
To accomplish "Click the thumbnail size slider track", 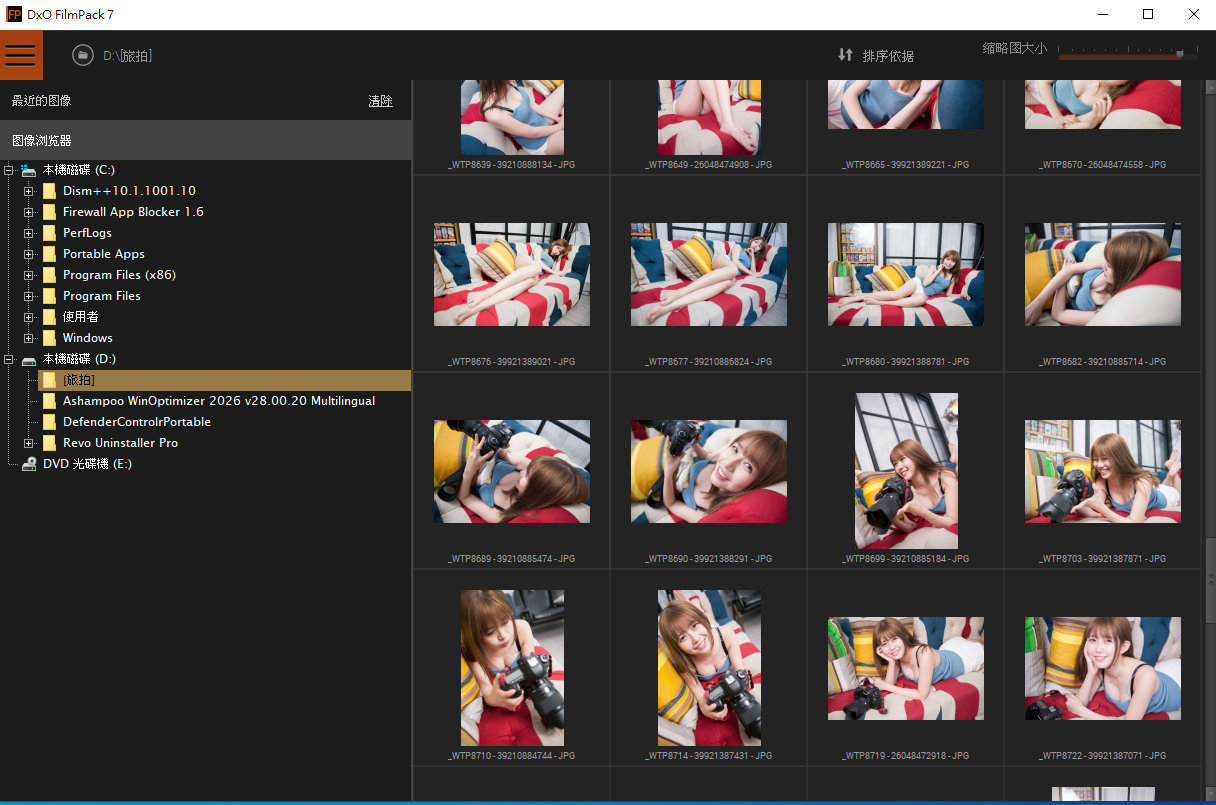I will click(x=1120, y=55).
